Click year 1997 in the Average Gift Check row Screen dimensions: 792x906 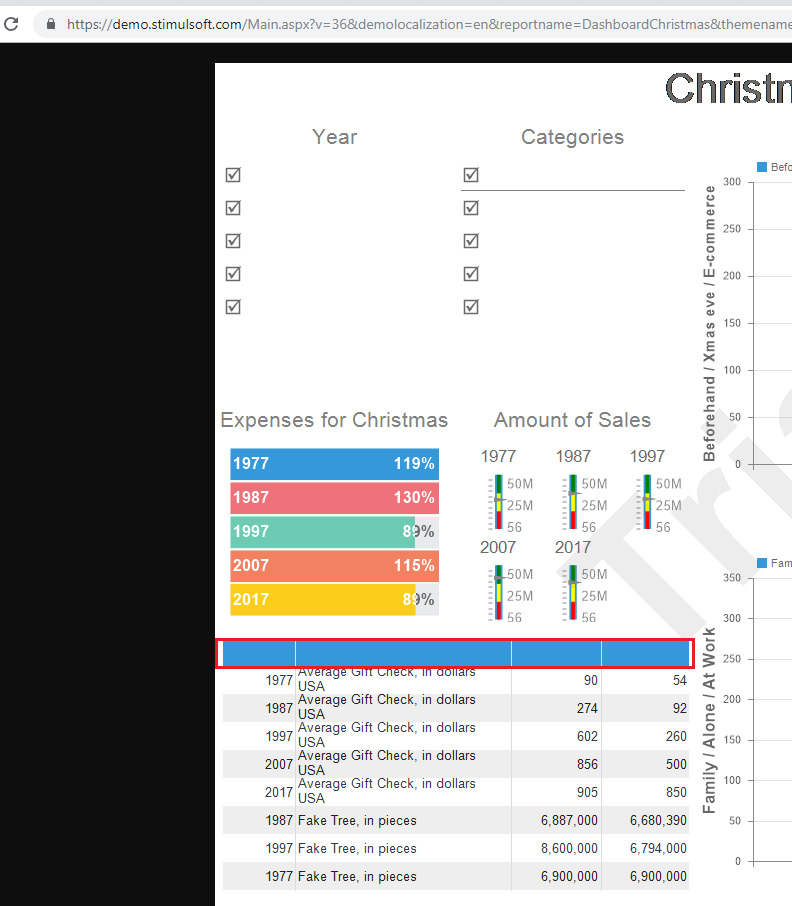click(279, 736)
